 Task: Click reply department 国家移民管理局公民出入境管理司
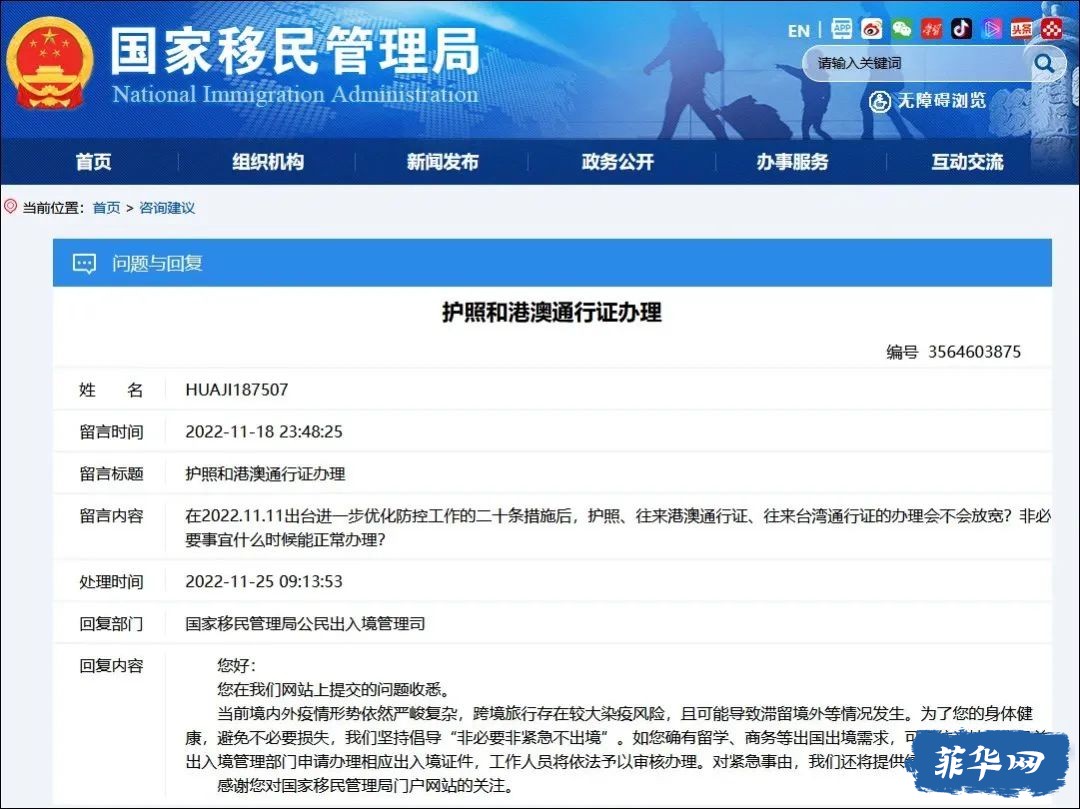(x=305, y=624)
